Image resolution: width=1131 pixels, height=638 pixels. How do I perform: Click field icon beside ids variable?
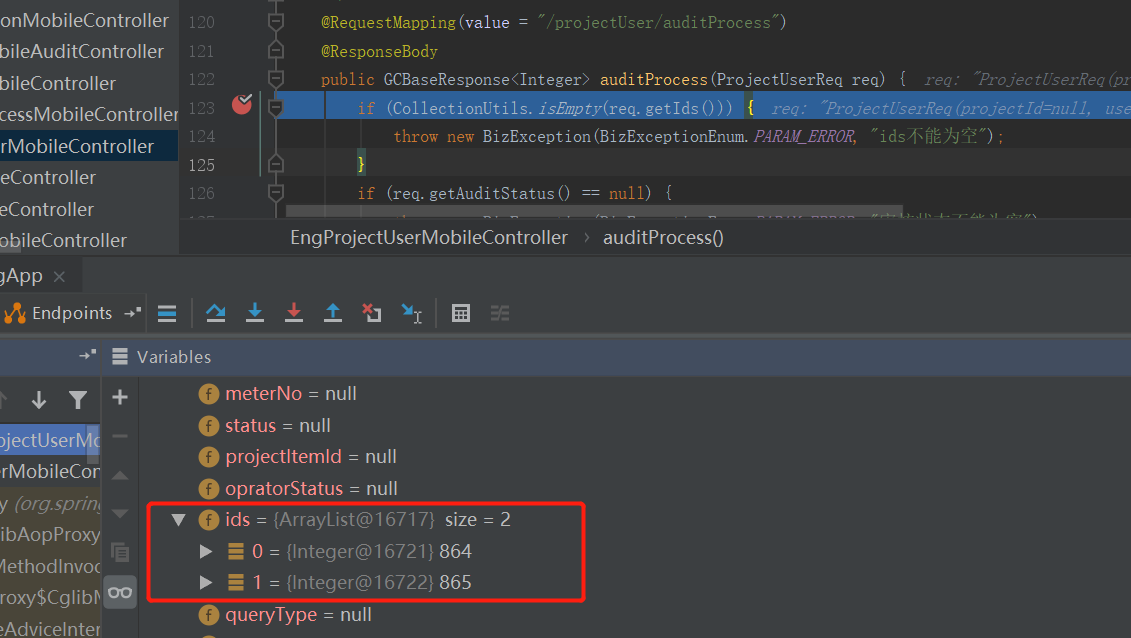(208, 519)
